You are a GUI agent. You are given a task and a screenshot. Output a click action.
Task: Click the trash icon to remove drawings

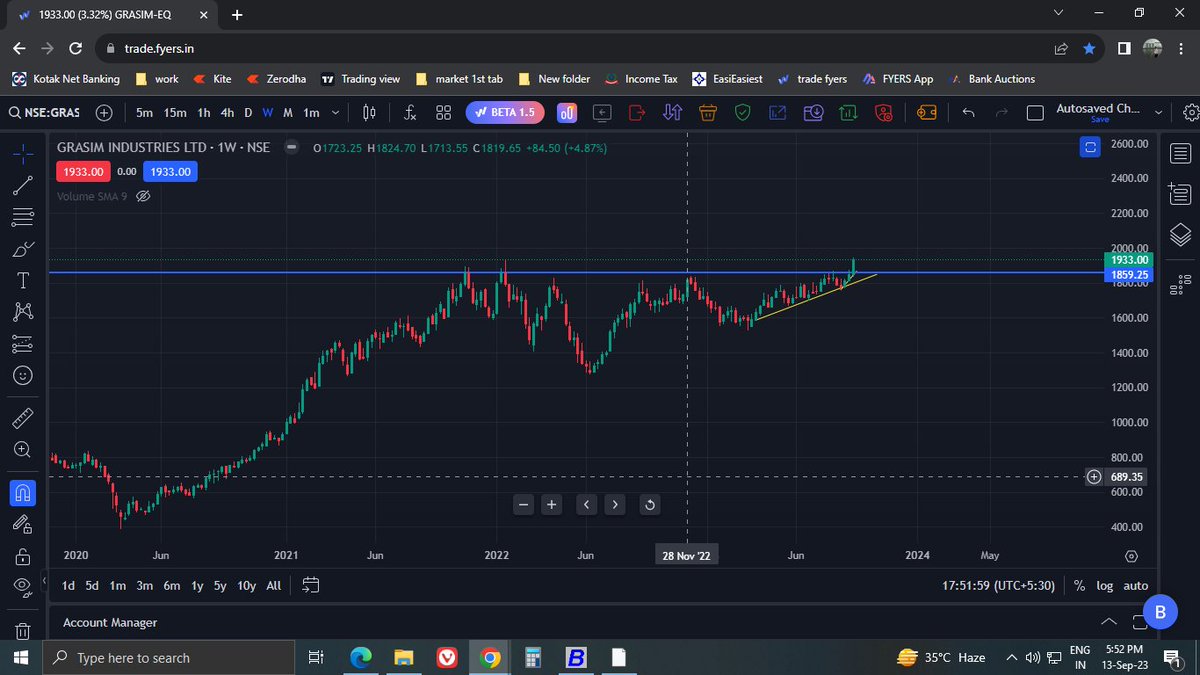coord(23,630)
